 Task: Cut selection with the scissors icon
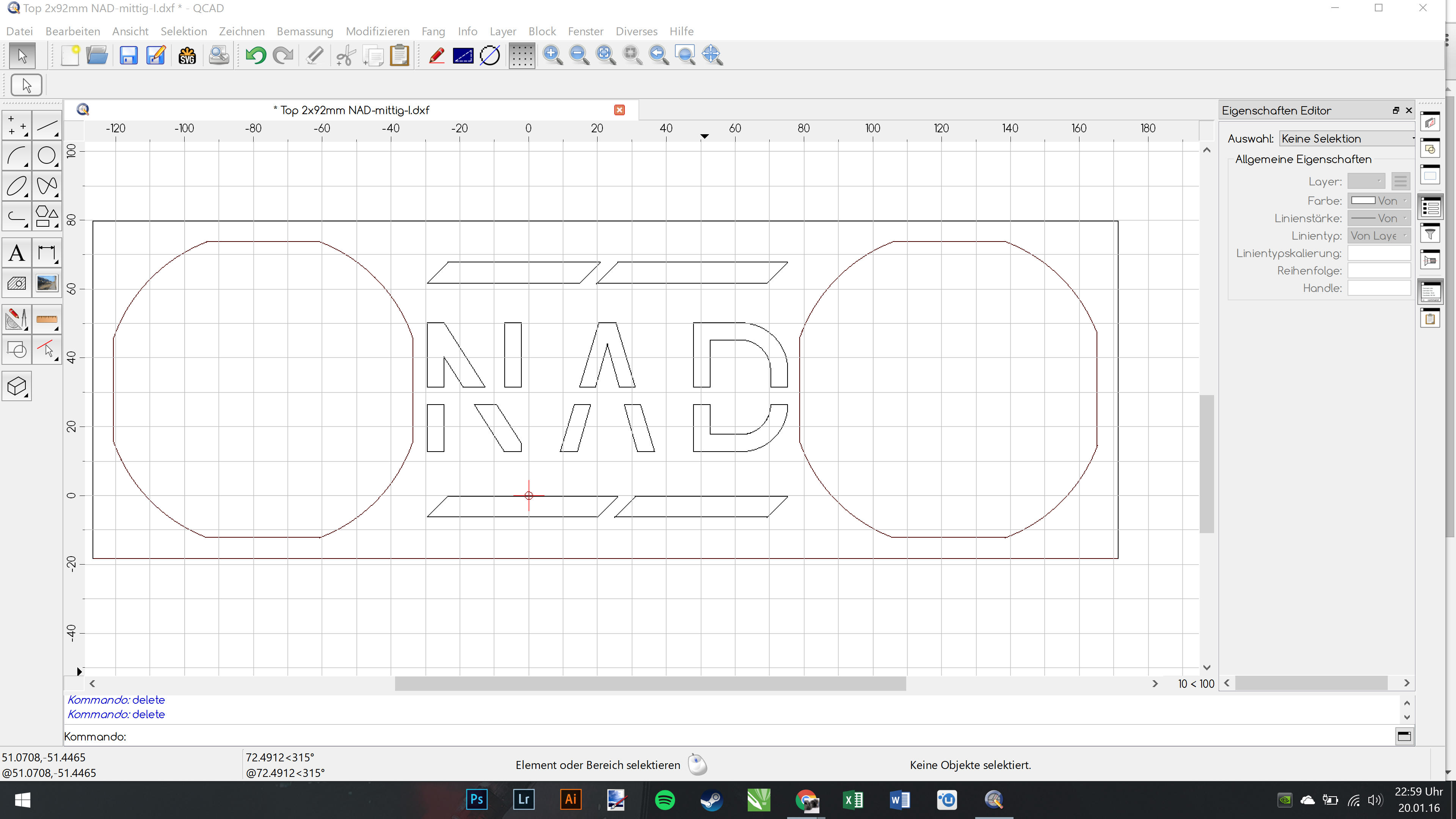345,55
